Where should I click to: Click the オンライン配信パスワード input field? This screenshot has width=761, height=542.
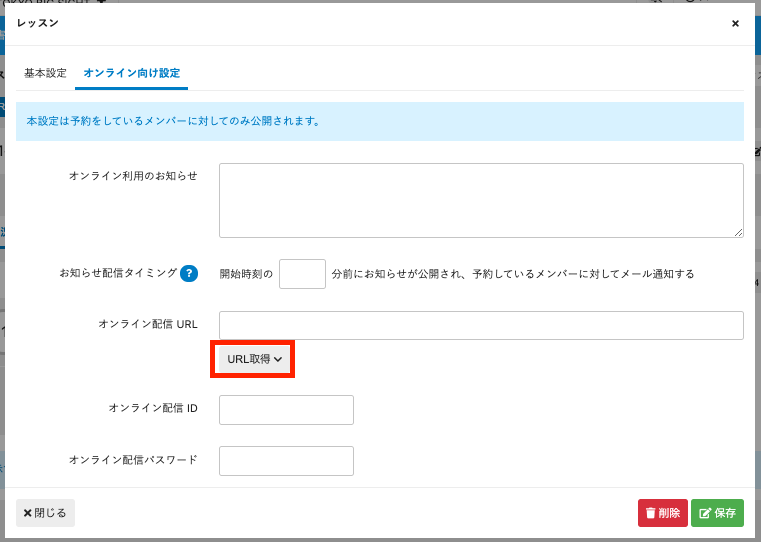[286, 461]
